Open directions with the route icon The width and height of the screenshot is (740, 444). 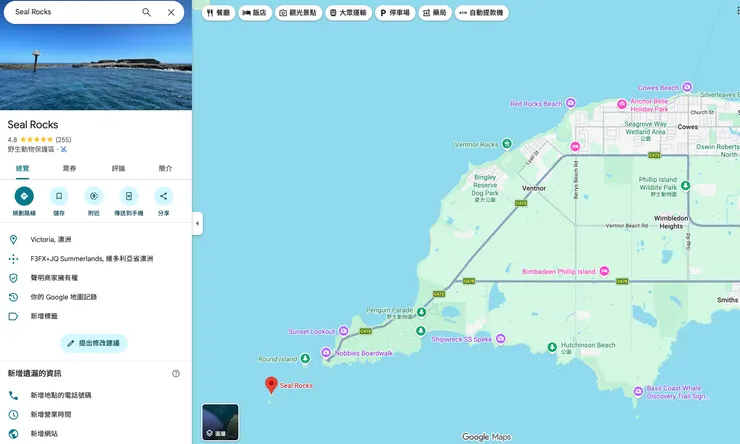24,196
